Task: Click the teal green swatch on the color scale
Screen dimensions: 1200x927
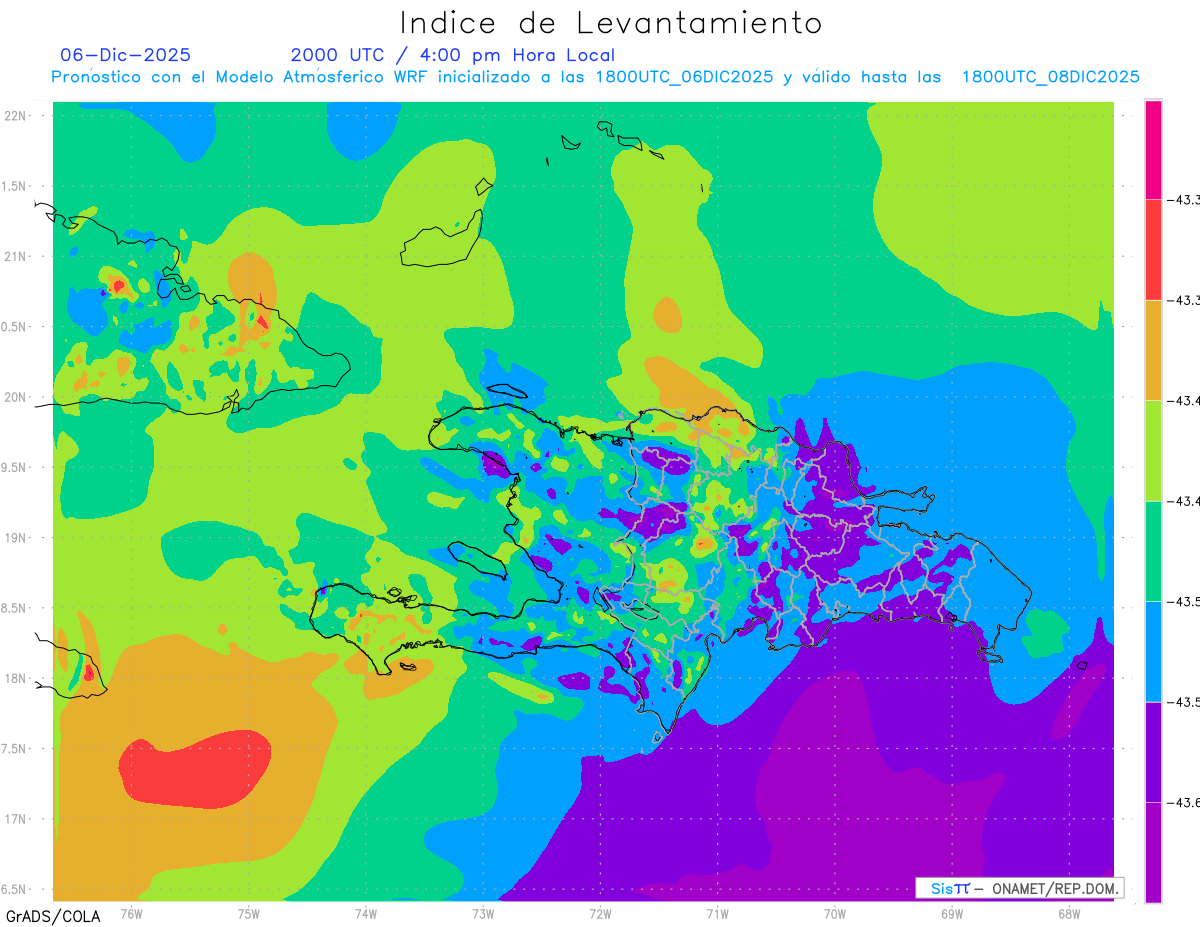Action: [x=1153, y=551]
